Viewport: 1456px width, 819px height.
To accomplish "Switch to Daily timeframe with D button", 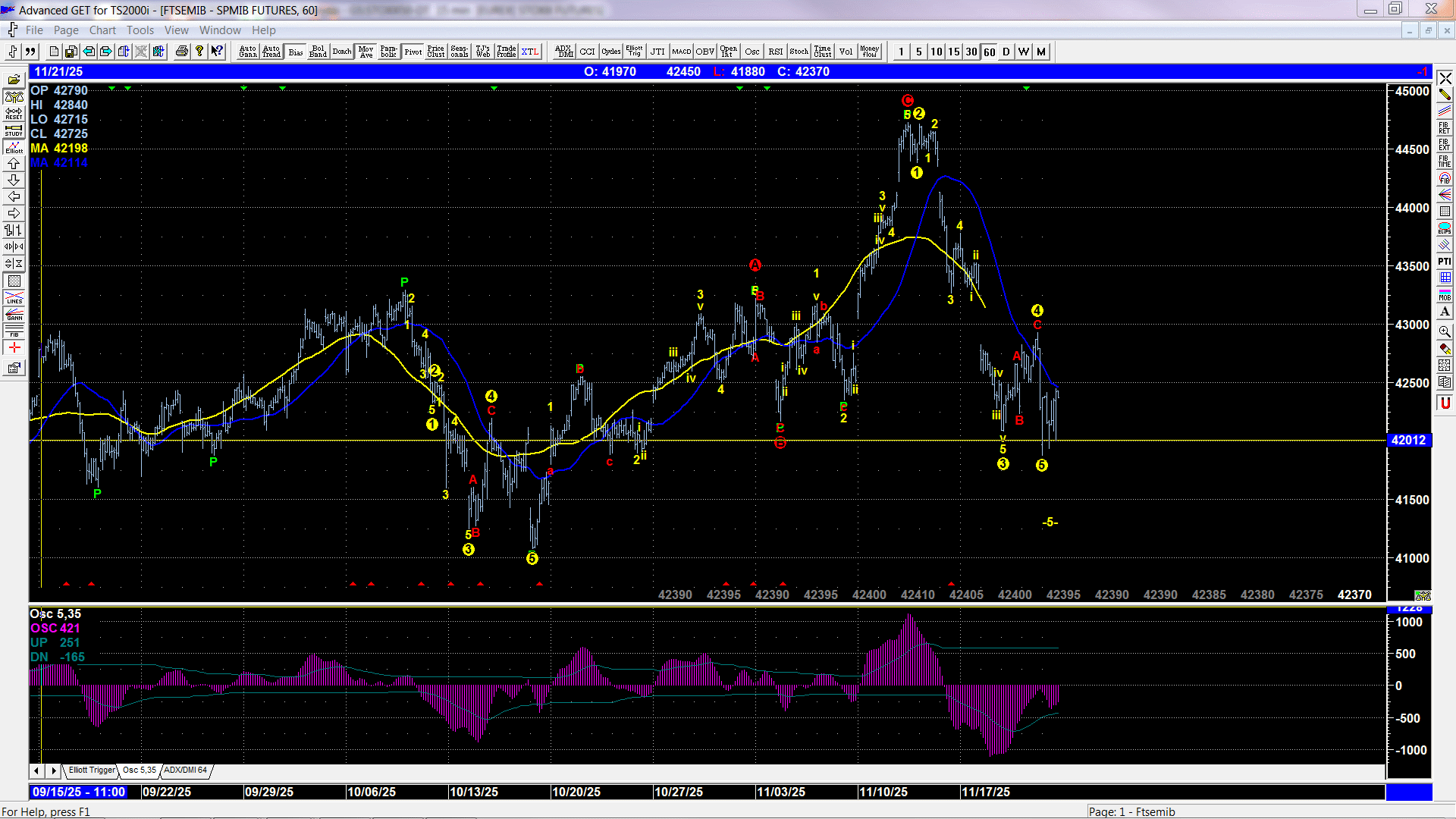I will coord(1006,52).
